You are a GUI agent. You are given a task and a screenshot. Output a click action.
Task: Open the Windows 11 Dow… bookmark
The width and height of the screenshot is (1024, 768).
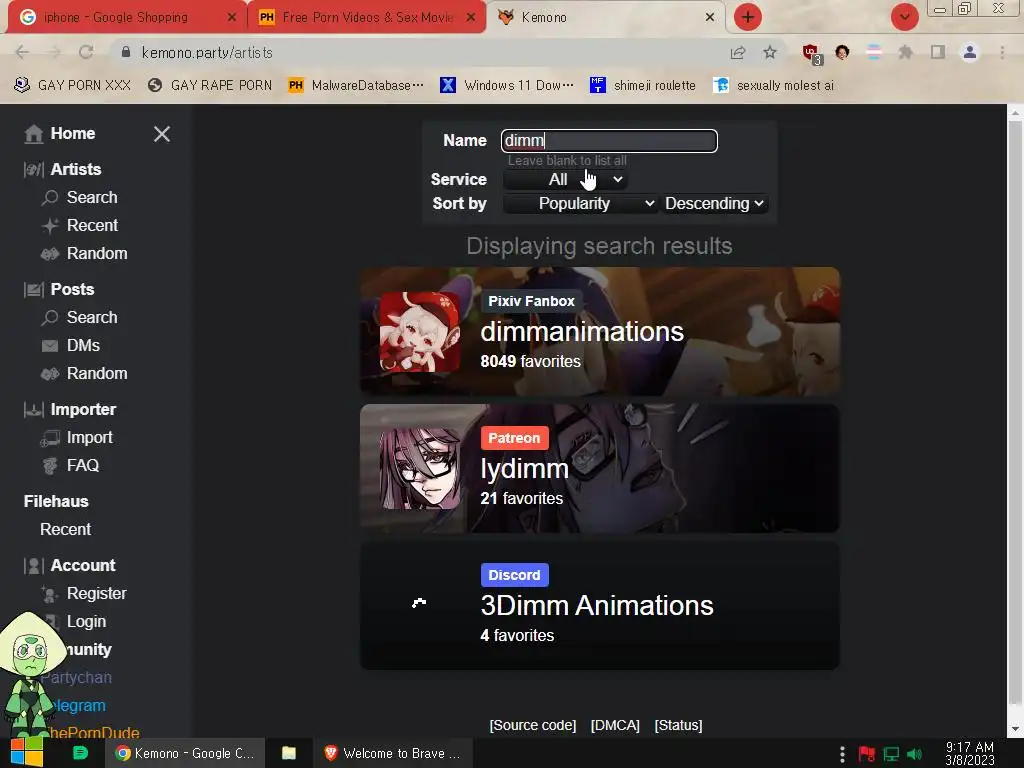[507, 86]
